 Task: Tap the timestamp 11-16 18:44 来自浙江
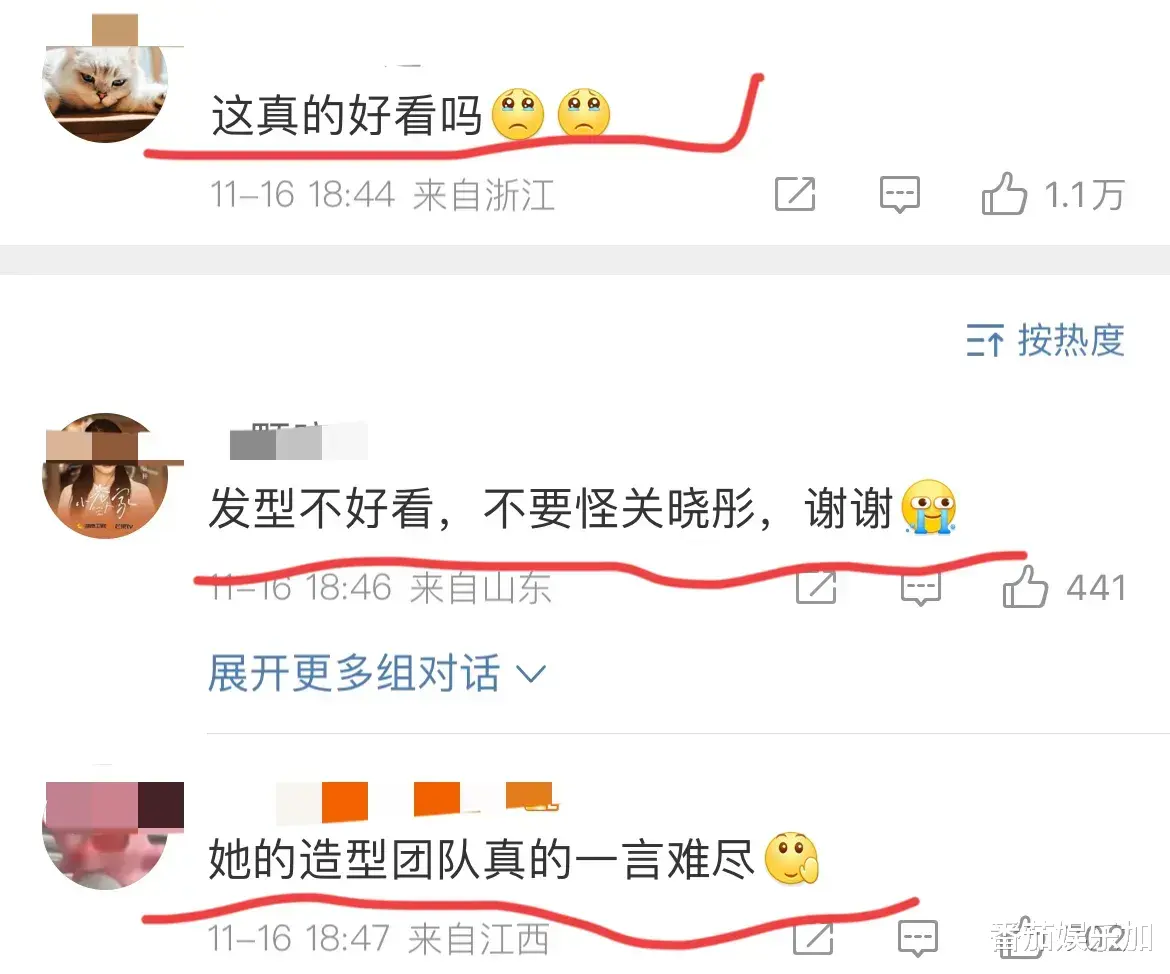tap(382, 195)
